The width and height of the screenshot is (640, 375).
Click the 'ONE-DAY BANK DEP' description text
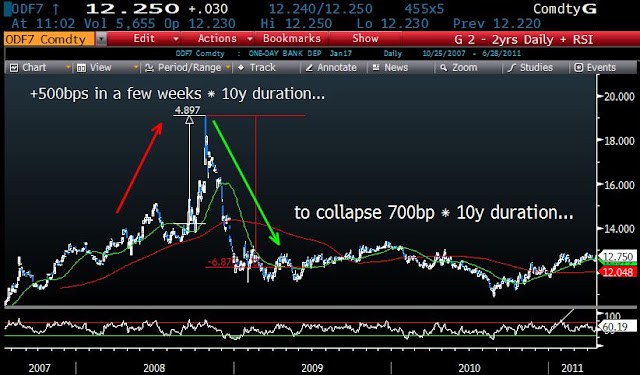coord(284,53)
